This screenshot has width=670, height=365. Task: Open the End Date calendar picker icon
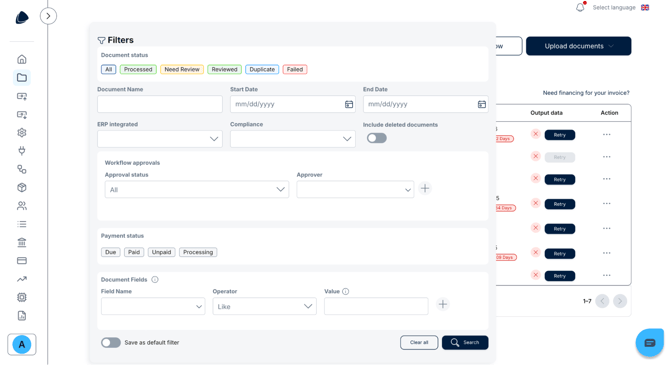pos(482,104)
